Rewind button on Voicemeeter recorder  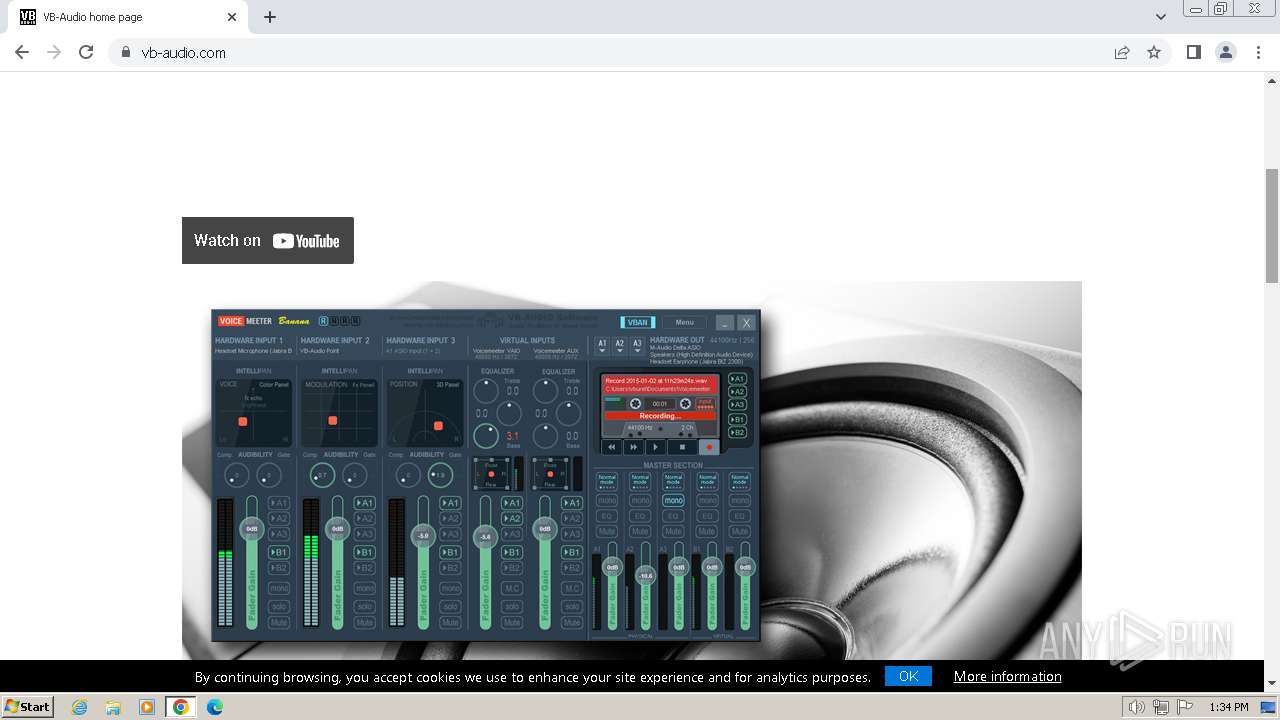click(611, 447)
